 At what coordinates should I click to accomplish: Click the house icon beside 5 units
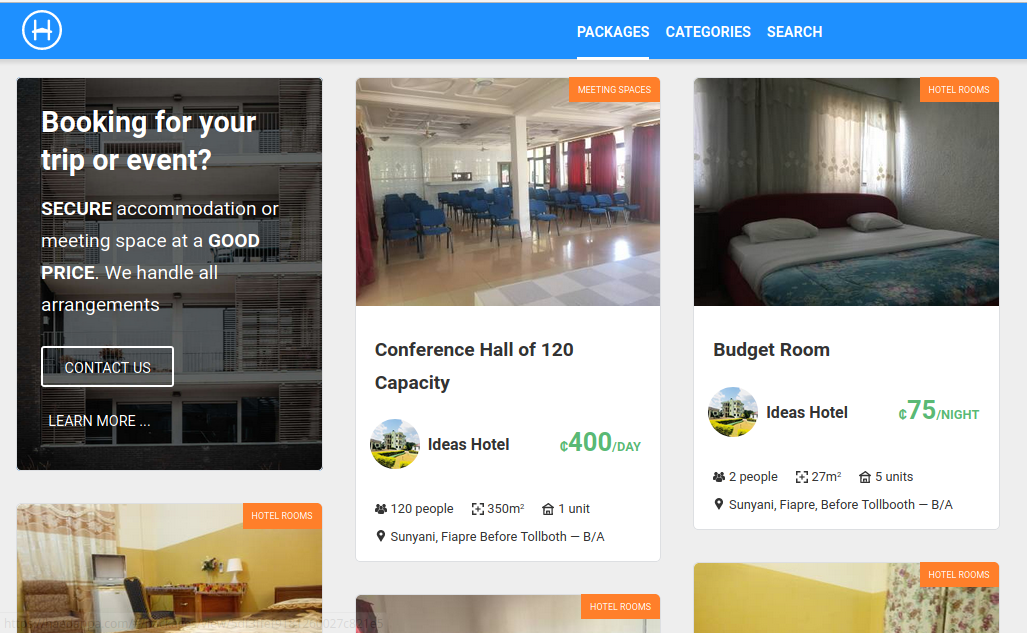[x=865, y=477]
